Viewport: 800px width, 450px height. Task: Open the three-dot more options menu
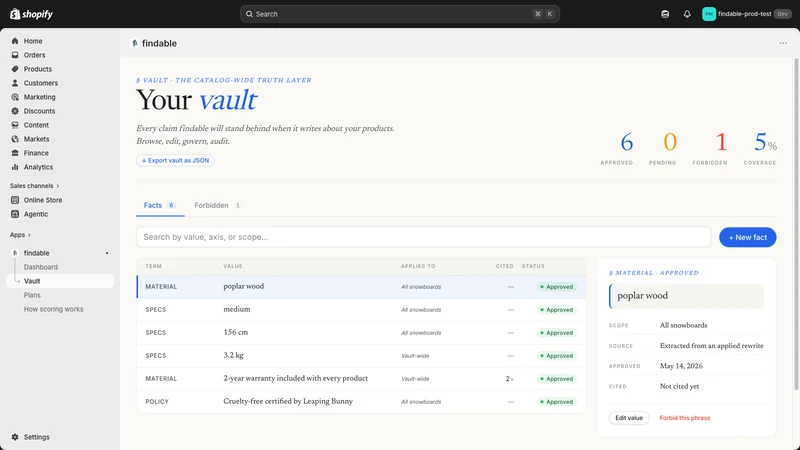pos(783,43)
